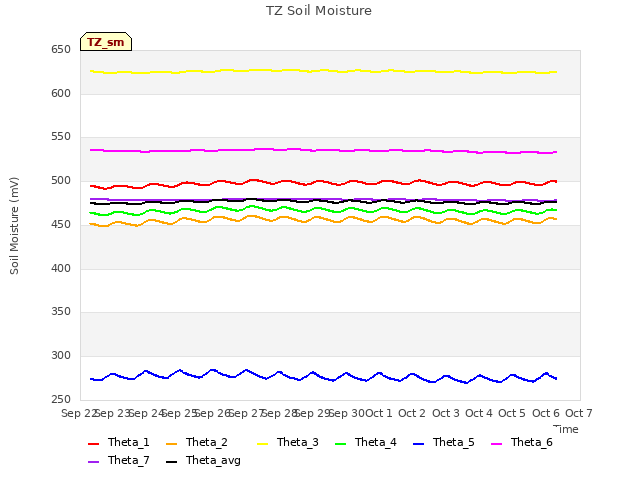Click the 250 y-axis tick label

point(61,400)
